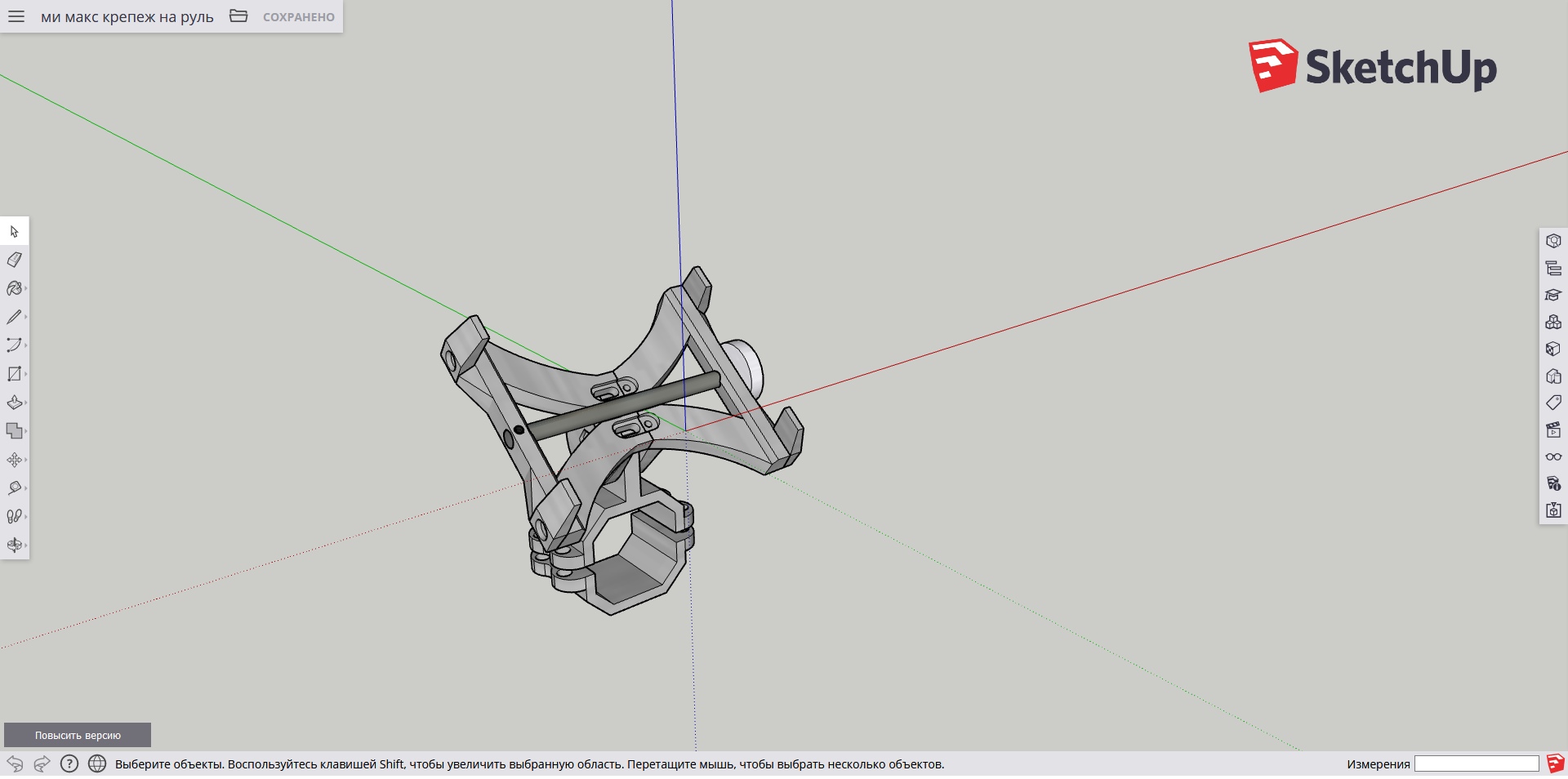Open the Scenes clapperboard panel

pyautogui.click(x=1553, y=430)
